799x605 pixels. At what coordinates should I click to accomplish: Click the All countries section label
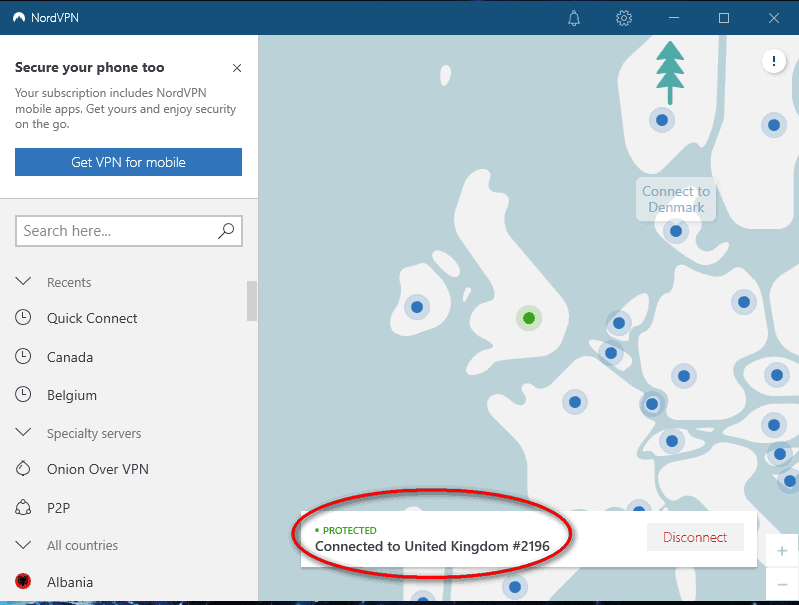83,545
